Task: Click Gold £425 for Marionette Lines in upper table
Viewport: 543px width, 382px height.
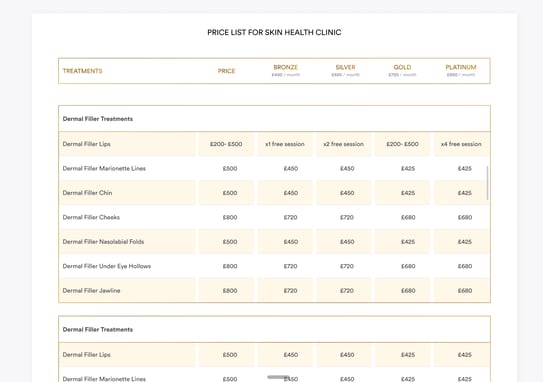Action: click(x=408, y=169)
